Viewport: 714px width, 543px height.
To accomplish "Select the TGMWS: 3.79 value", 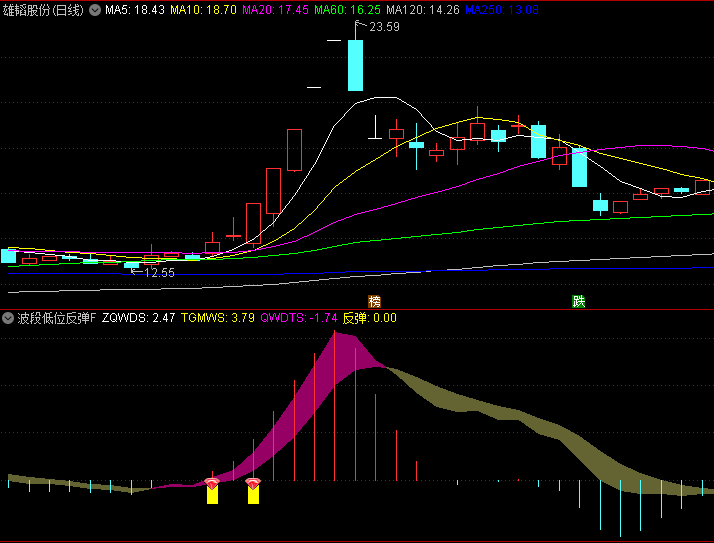I will 218,318.
